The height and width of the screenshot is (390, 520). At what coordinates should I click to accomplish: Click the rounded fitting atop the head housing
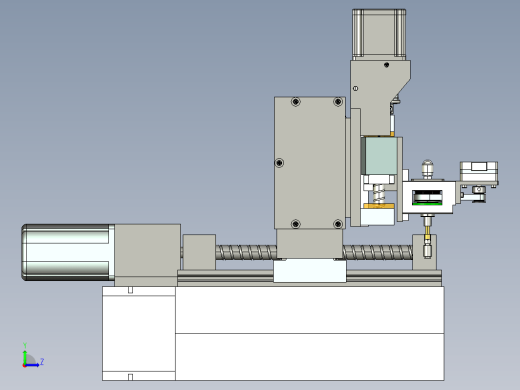point(427,170)
